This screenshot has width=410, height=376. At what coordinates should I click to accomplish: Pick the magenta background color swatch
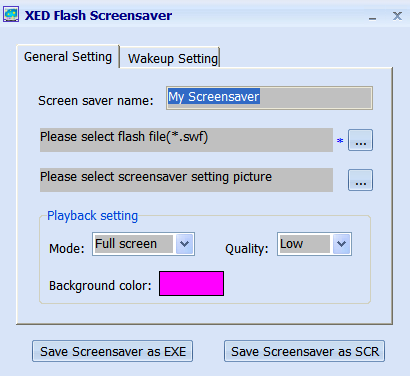point(191,283)
